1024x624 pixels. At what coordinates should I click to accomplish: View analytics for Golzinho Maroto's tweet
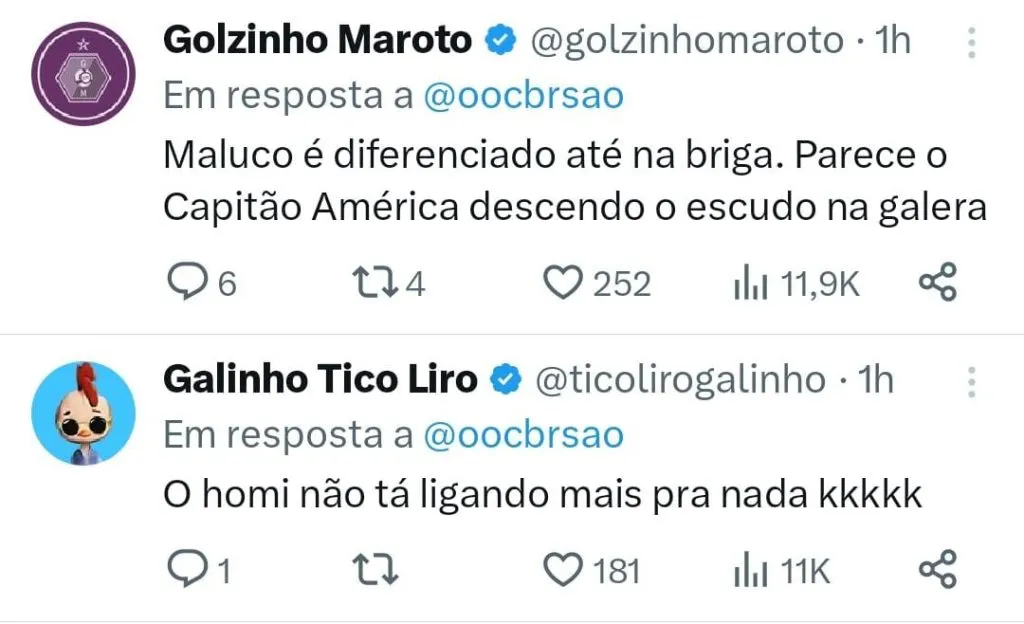pyautogui.click(x=750, y=284)
